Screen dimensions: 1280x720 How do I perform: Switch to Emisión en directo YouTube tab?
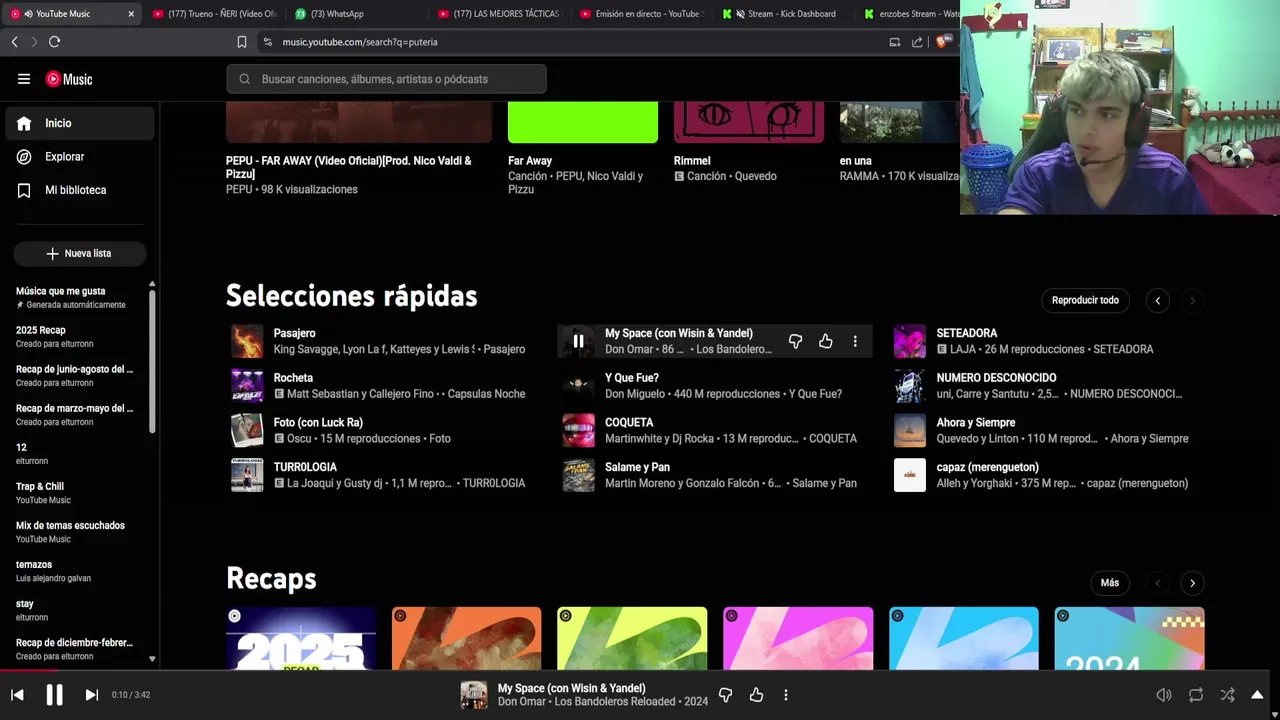point(643,14)
